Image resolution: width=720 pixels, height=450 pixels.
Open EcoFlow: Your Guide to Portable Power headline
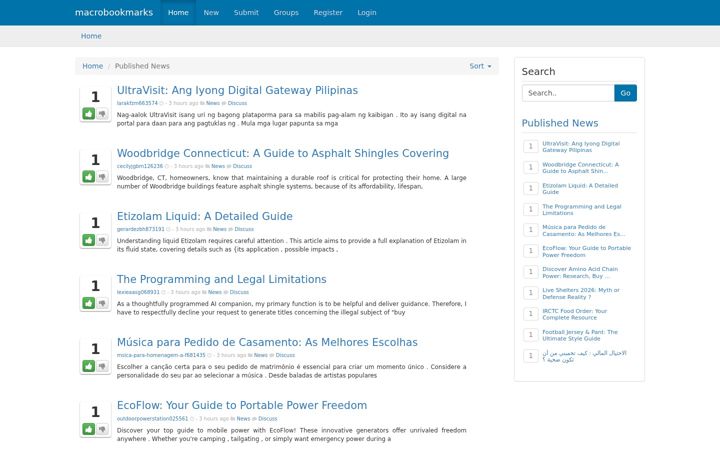pyautogui.click(x=242, y=405)
